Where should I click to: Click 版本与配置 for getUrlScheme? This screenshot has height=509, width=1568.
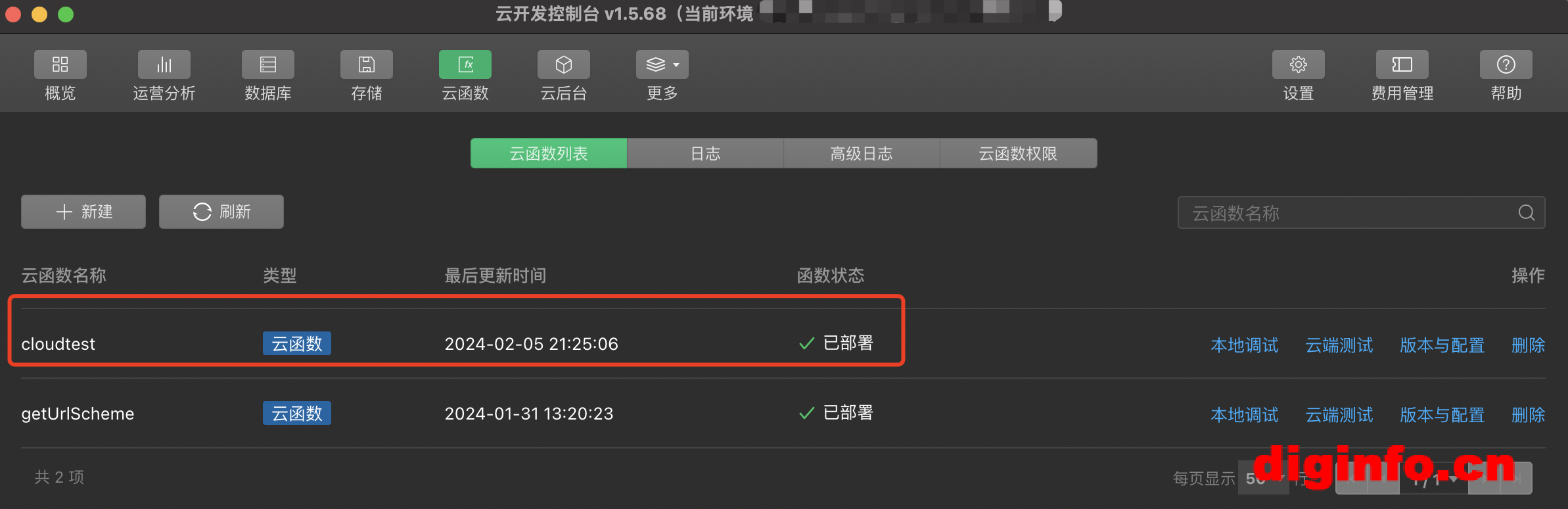(1442, 415)
